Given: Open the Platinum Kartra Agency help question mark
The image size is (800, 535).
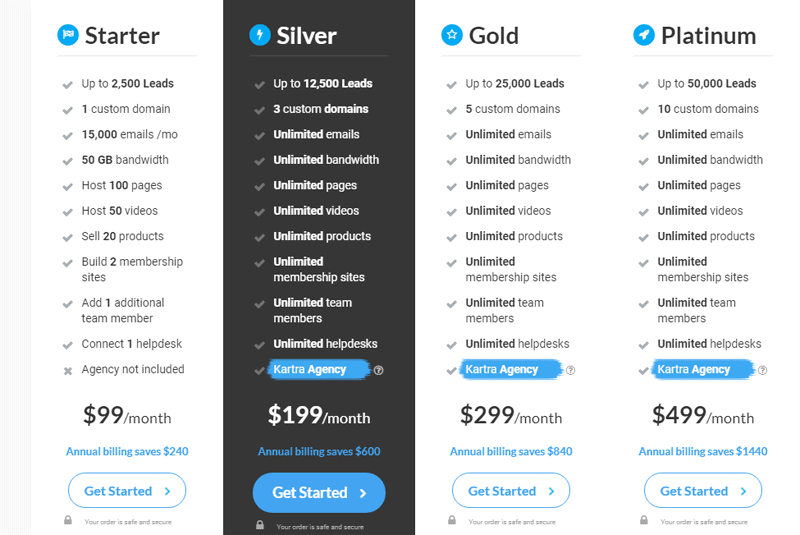Looking at the screenshot, I should click(762, 370).
